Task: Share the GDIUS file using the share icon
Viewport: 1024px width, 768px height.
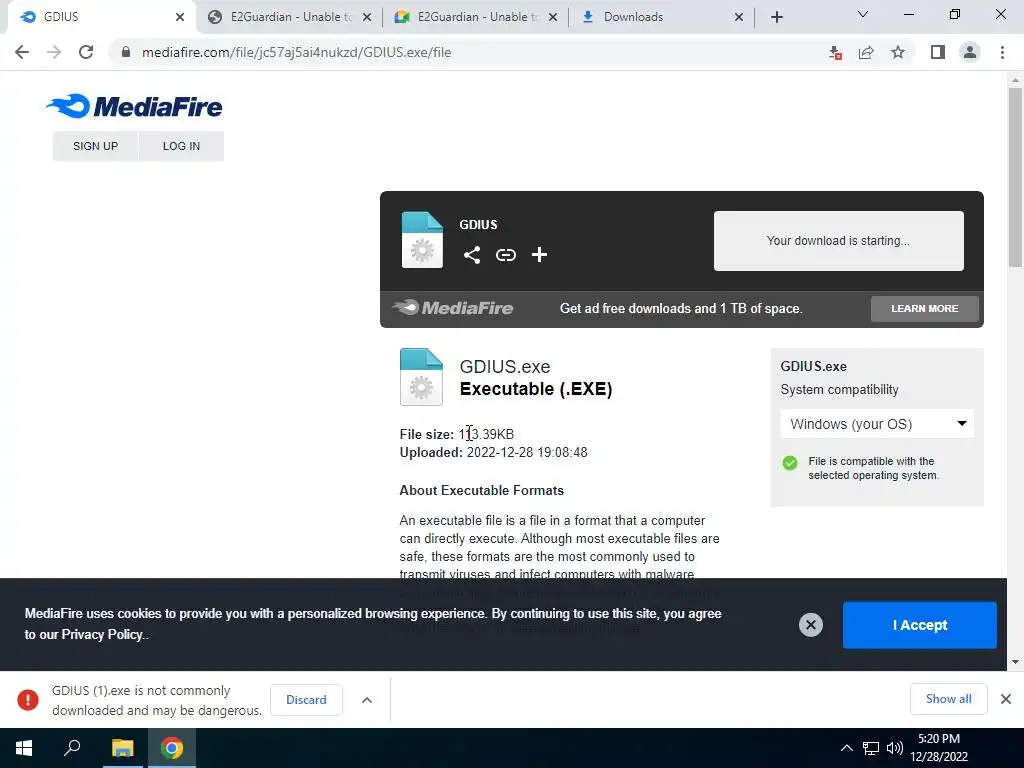Action: 472,255
